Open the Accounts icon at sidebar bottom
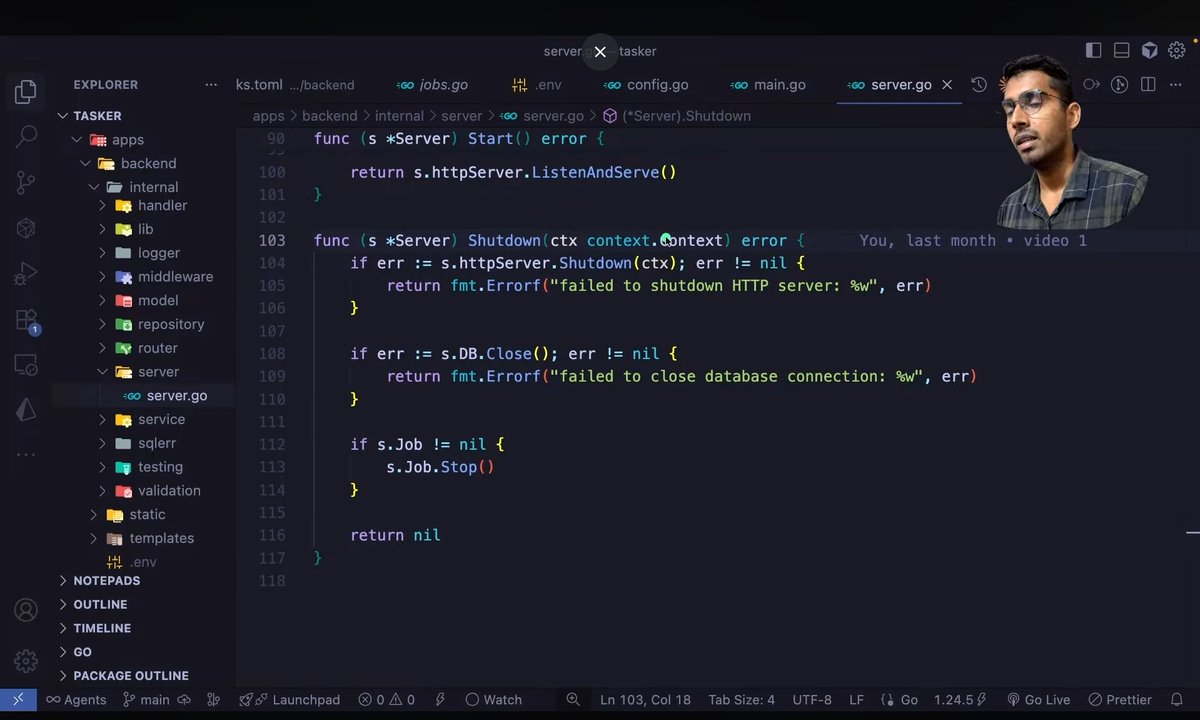 point(25,611)
